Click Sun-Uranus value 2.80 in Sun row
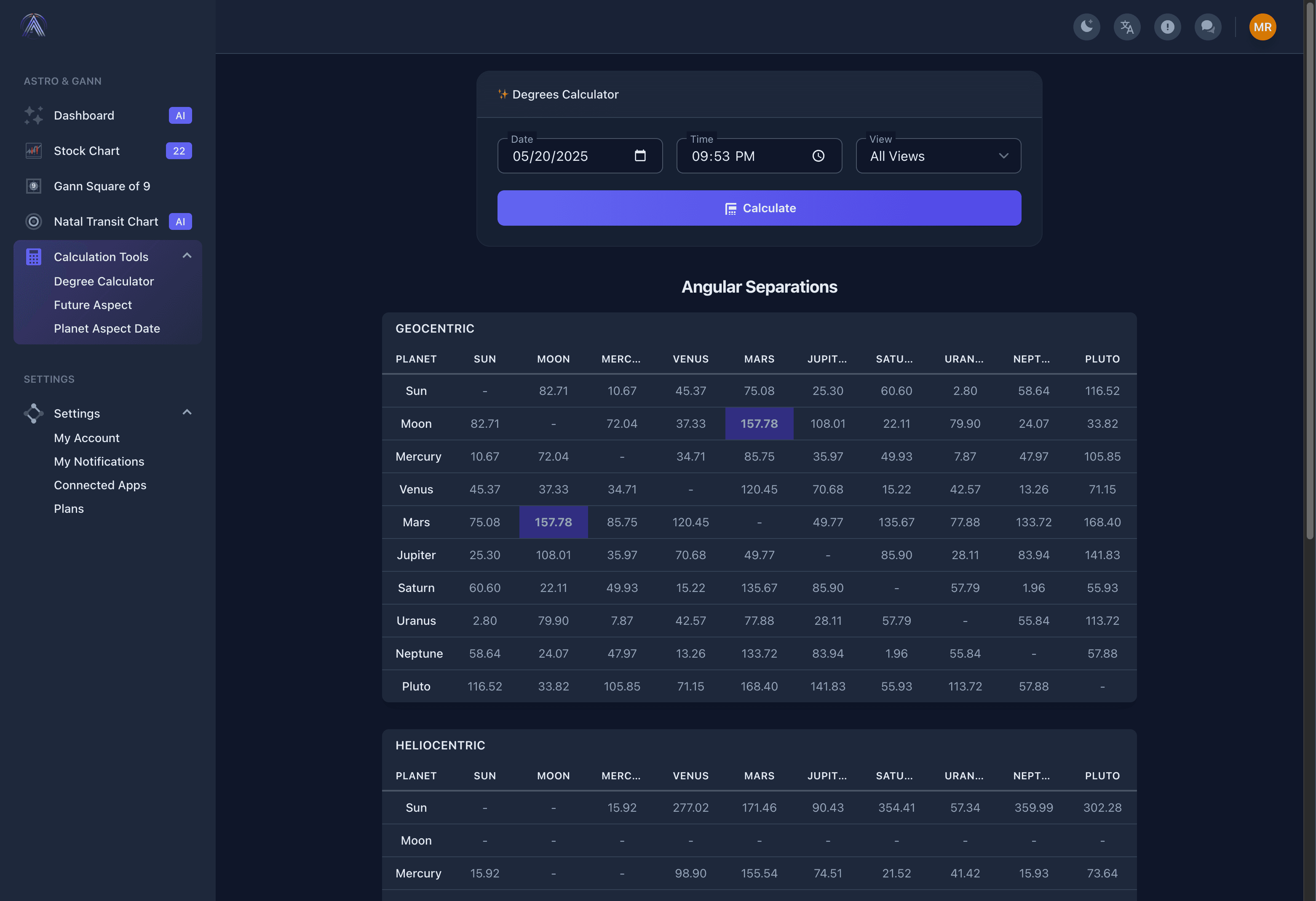Image resolution: width=1316 pixels, height=901 pixels. click(x=965, y=391)
